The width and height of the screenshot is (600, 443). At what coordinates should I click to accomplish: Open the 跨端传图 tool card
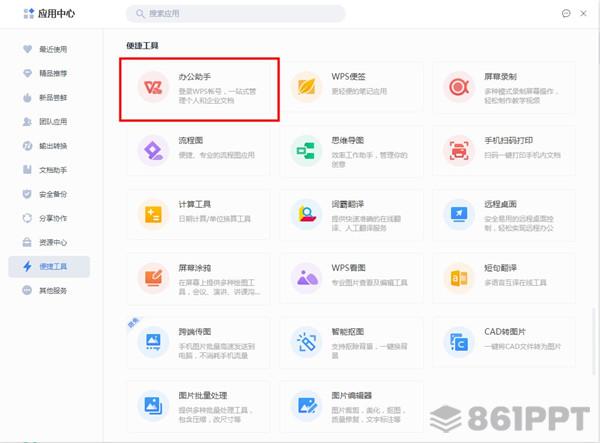[x=200, y=341]
